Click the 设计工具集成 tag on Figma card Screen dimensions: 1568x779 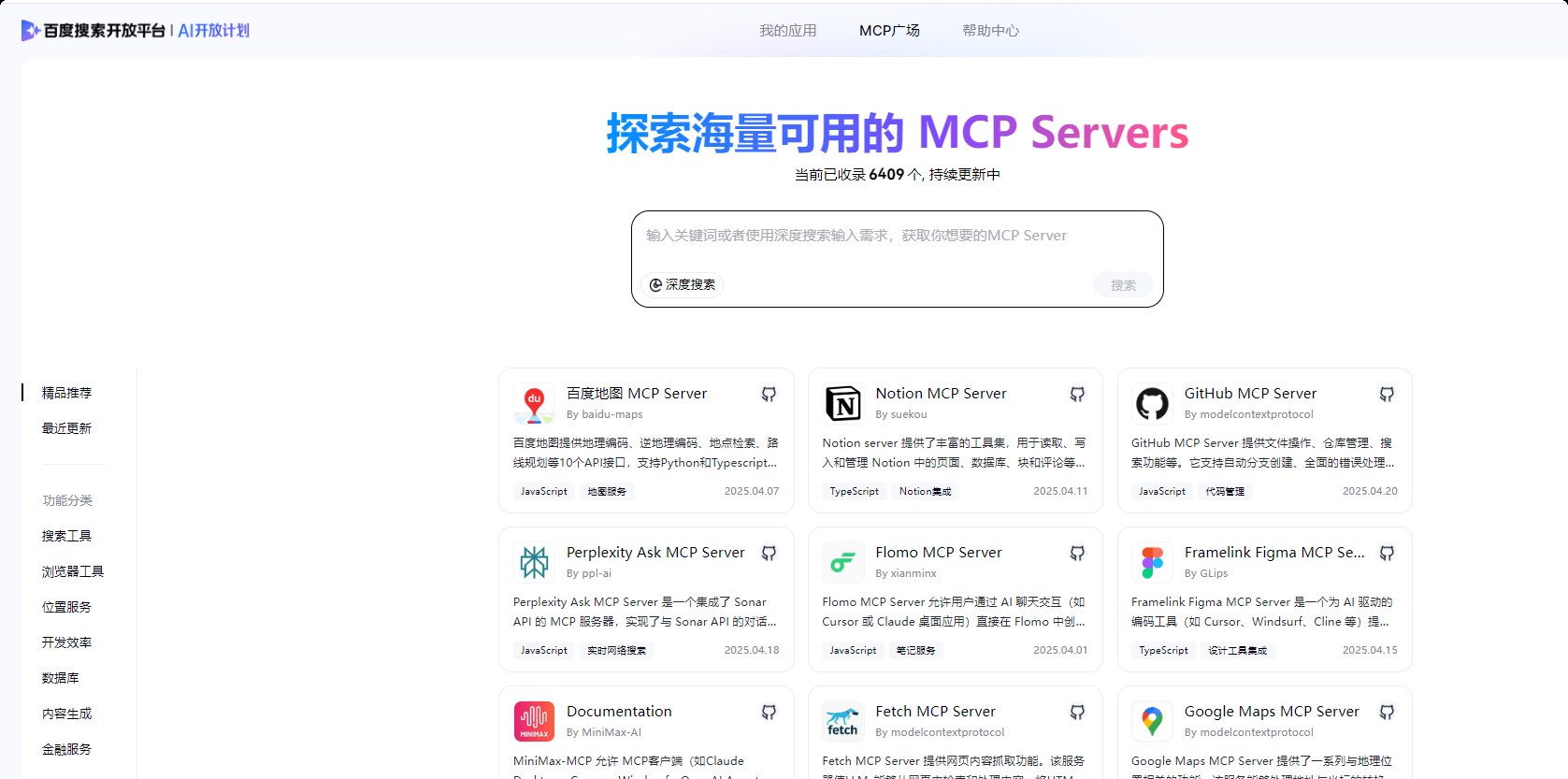click(1237, 650)
